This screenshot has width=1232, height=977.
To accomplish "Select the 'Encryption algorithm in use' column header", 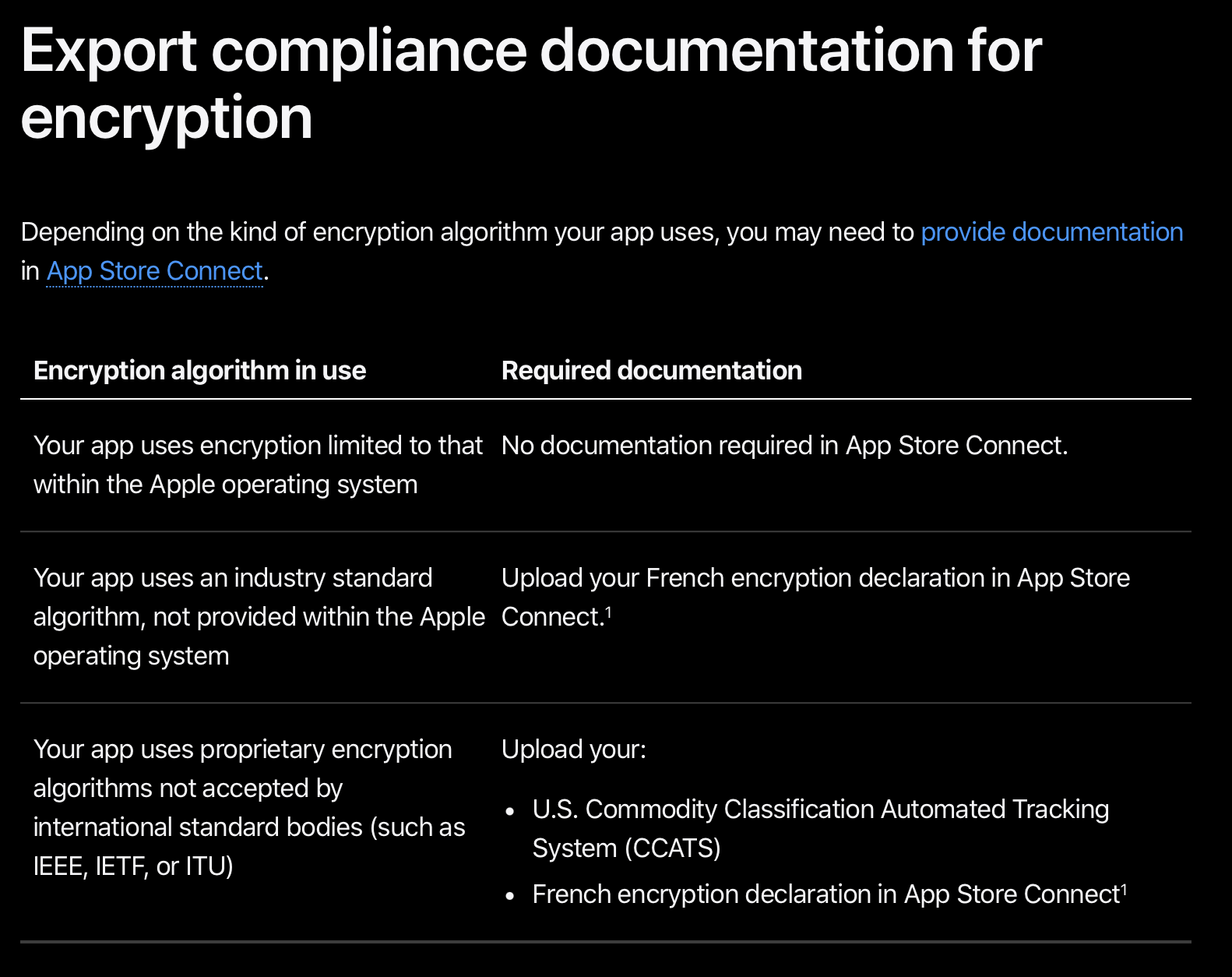I will click(x=199, y=370).
